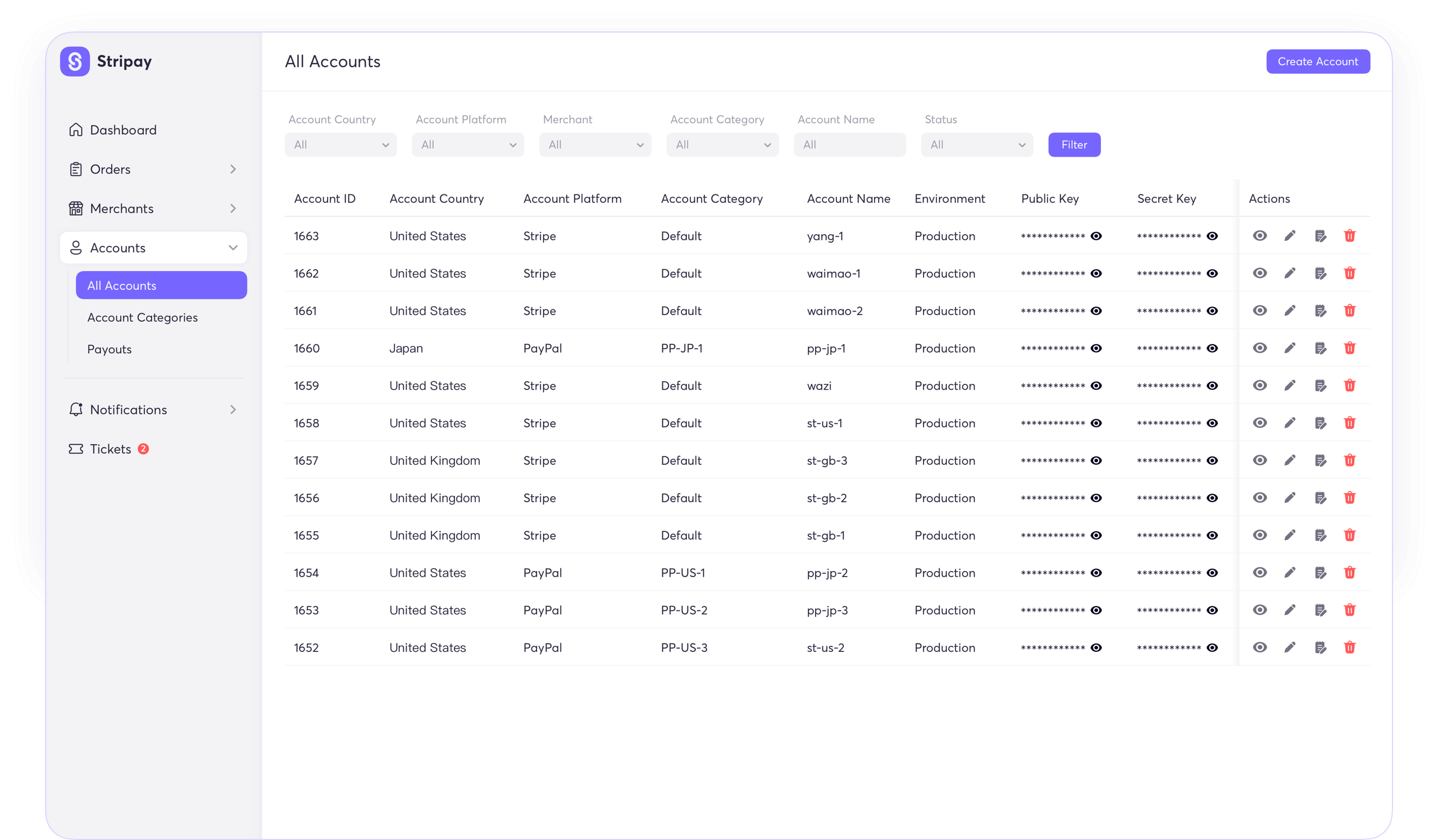Expand the Orders menu chevron
Screen dimensions: 1438x840
point(233,170)
